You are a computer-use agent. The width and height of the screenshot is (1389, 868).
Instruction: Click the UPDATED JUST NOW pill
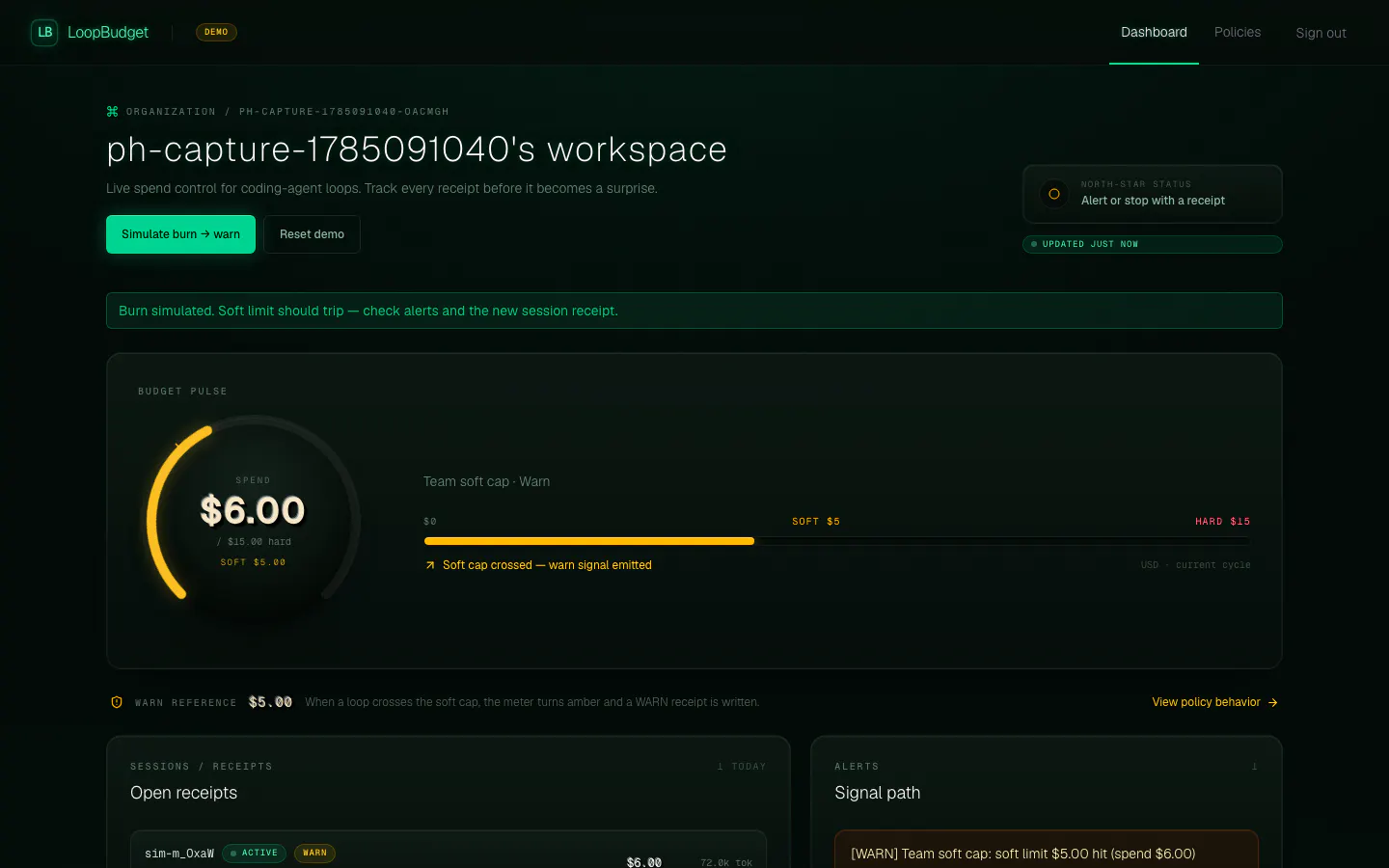pos(1152,244)
